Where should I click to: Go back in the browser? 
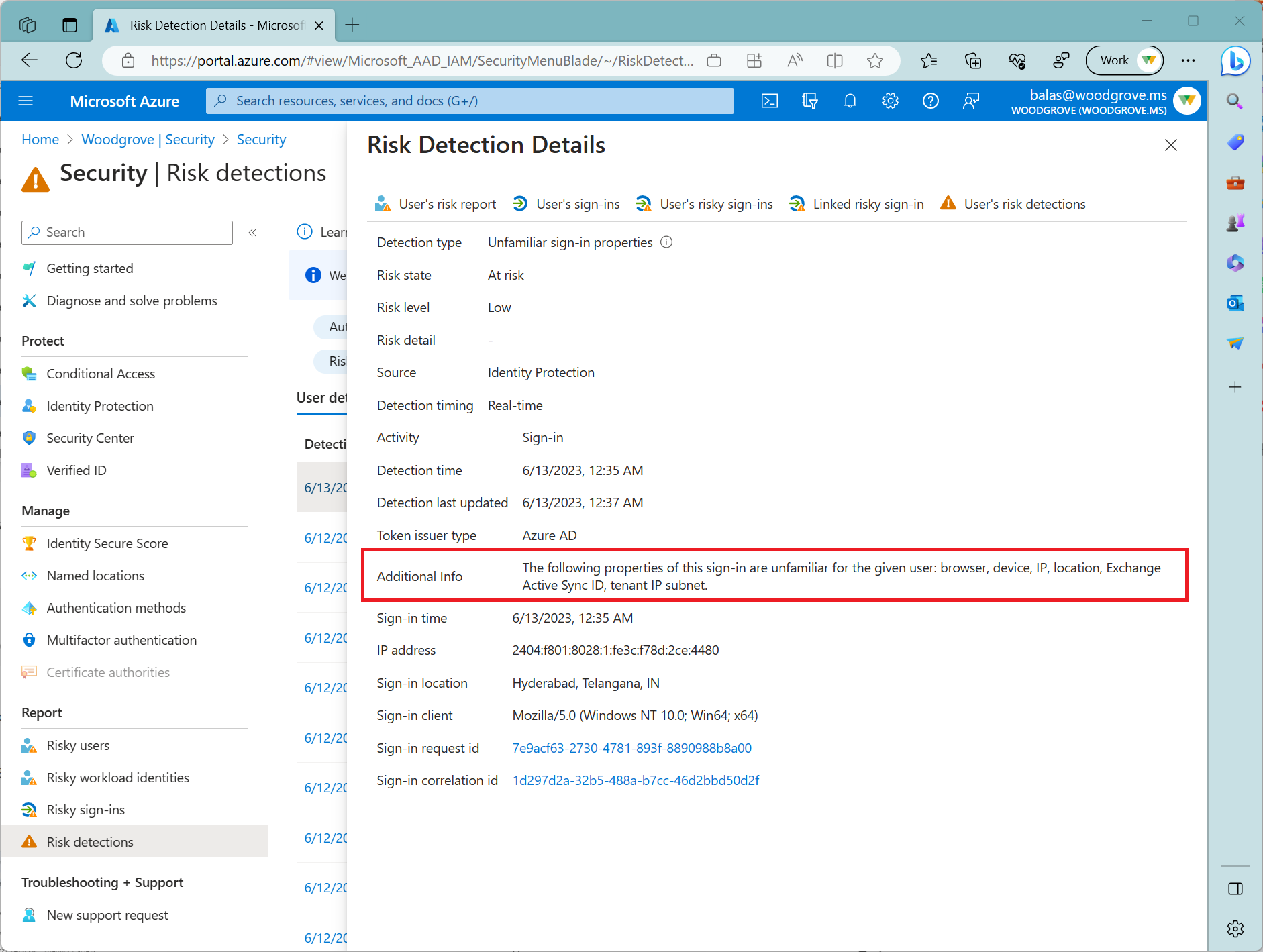click(30, 60)
